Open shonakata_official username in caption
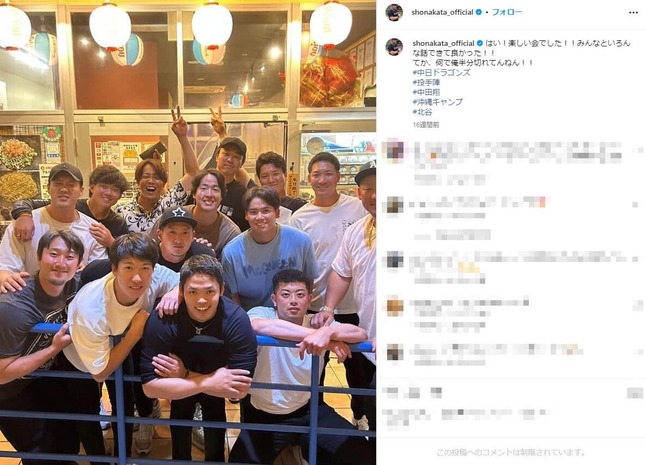Image resolution: width=645 pixels, height=465 pixels. pos(443,43)
